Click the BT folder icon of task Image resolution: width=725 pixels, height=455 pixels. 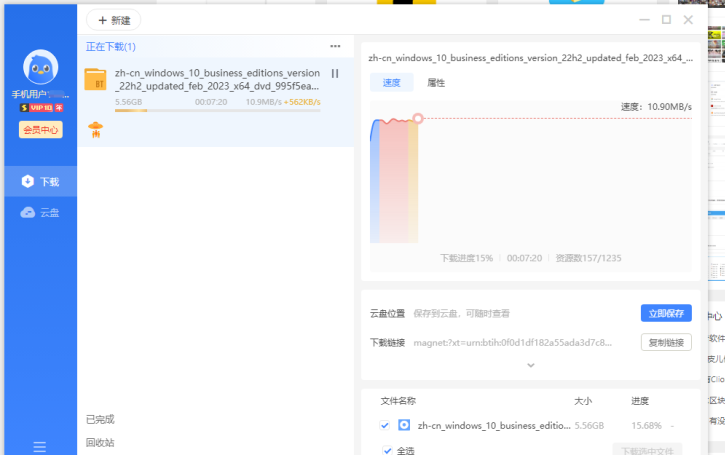point(96,79)
